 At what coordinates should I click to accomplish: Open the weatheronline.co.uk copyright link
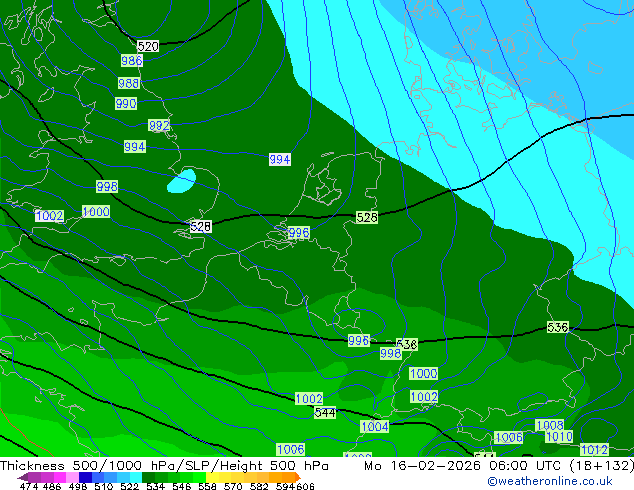tap(549, 481)
